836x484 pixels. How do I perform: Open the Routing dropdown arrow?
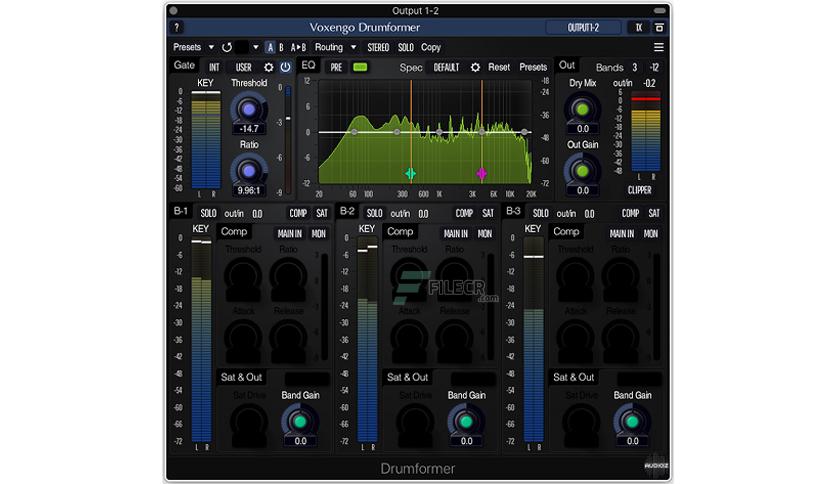[x=353, y=47]
